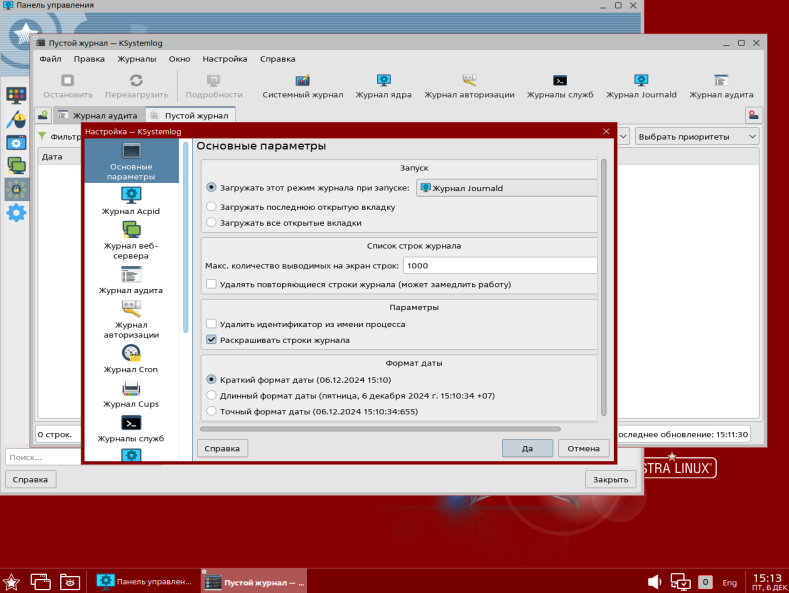Select 'Длинный формат даты' option
This screenshot has width=789, height=593.
click(x=211, y=395)
